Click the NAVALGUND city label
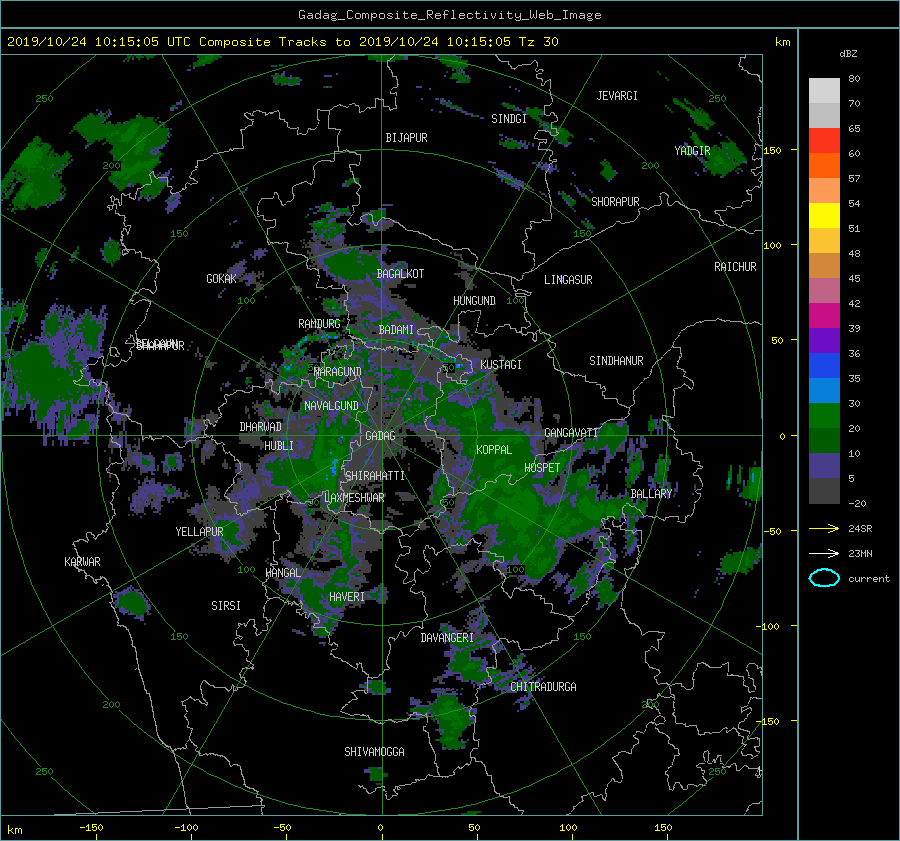The height and width of the screenshot is (841, 900). [x=331, y=405]
